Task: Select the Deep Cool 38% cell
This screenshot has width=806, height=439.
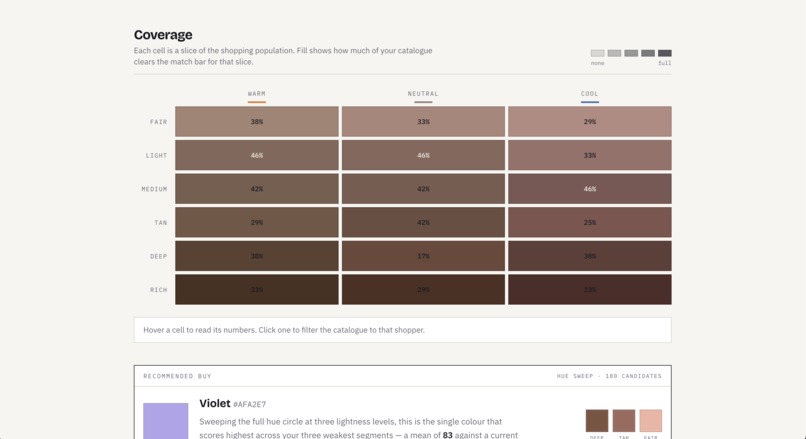Action: point(590,256)
